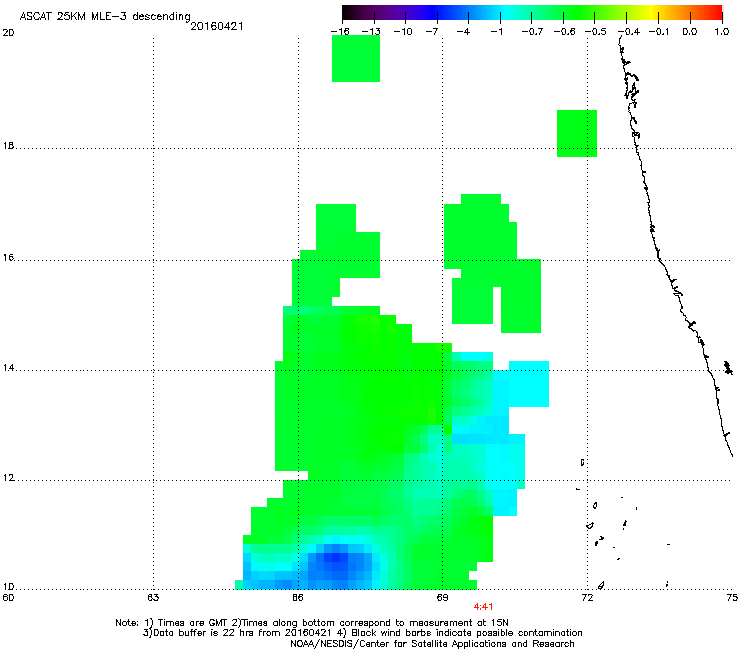This screenshot has height=650, width=740.
Task: Click the colorbar label -0.7
Action: tap(532, 32)
